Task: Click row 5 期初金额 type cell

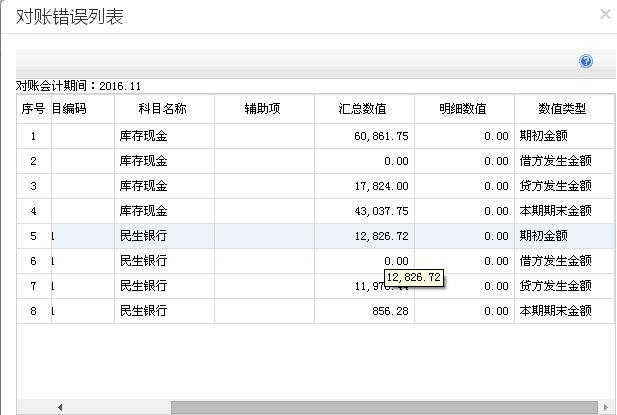Action: coord(564,236)
